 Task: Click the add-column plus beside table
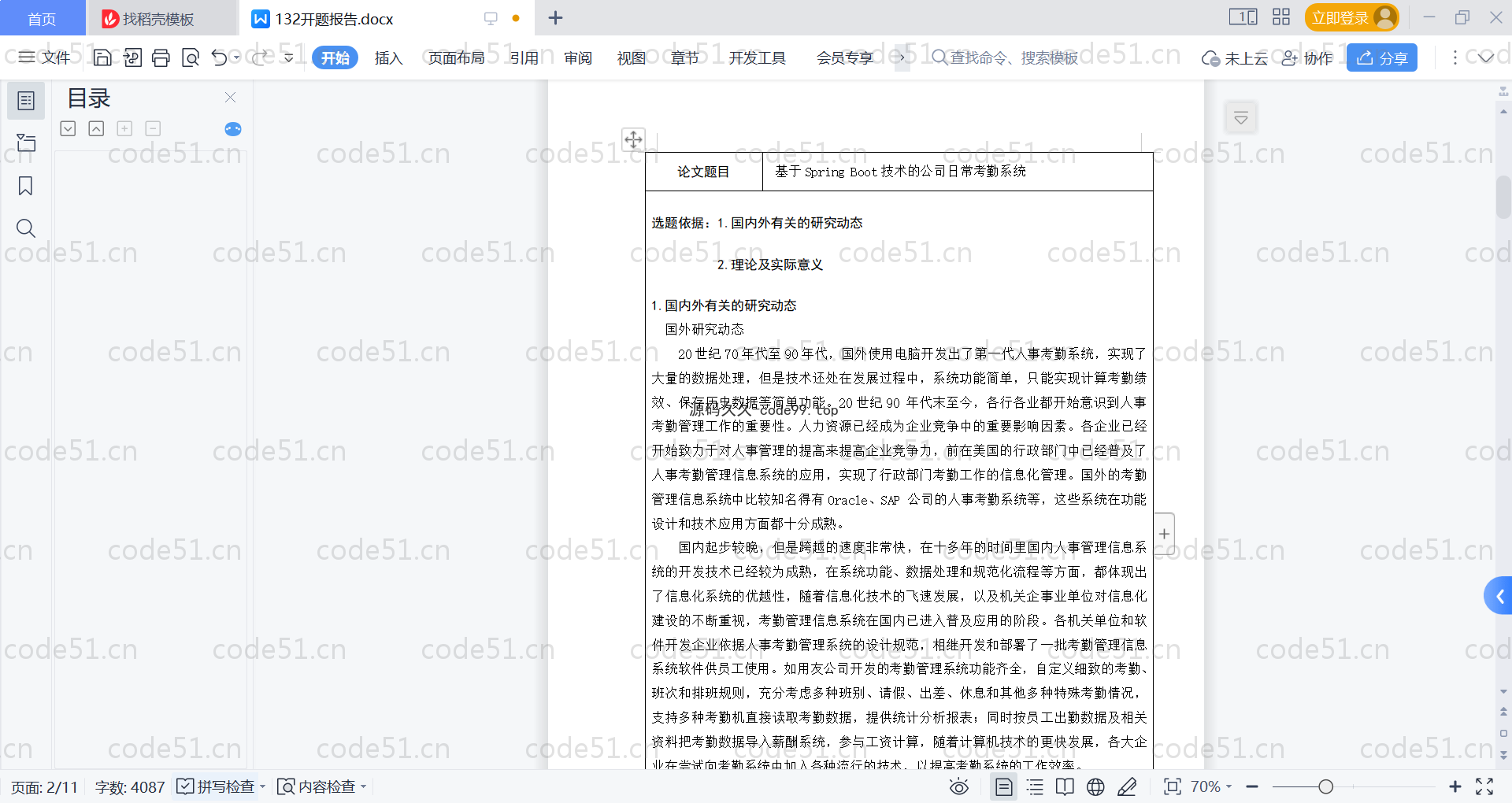point(1164,534)
